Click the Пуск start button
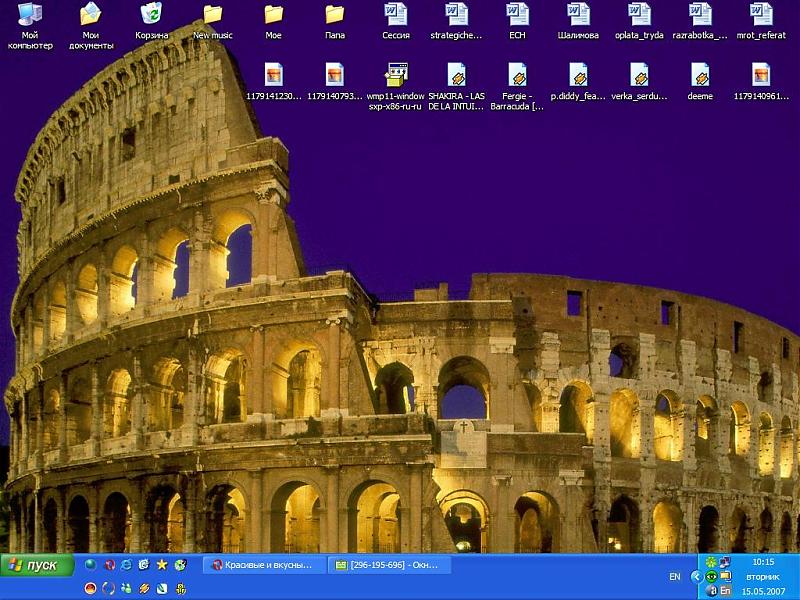The height and width of the screenshot is (600, 800). [x=37, y=565]
